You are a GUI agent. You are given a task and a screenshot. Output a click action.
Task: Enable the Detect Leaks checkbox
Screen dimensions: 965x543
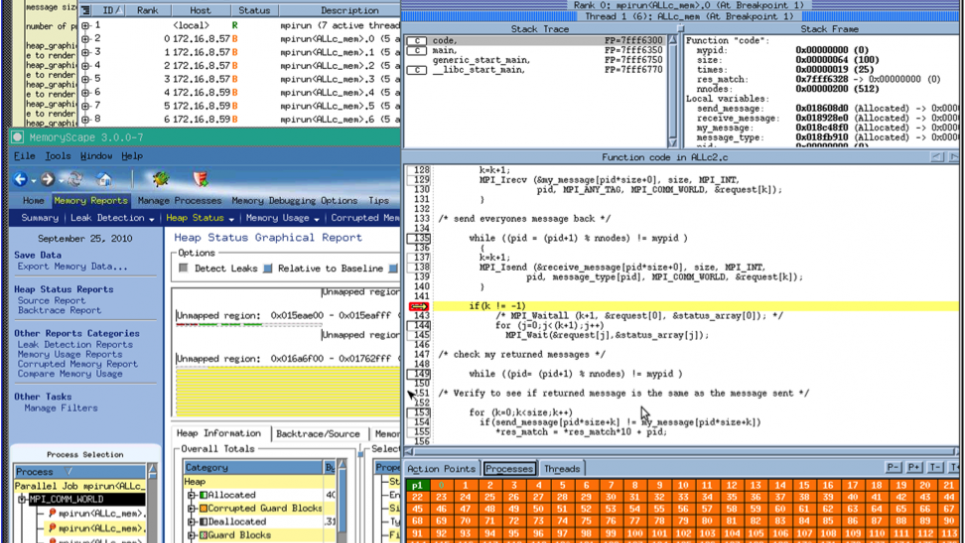click(183, 268)
